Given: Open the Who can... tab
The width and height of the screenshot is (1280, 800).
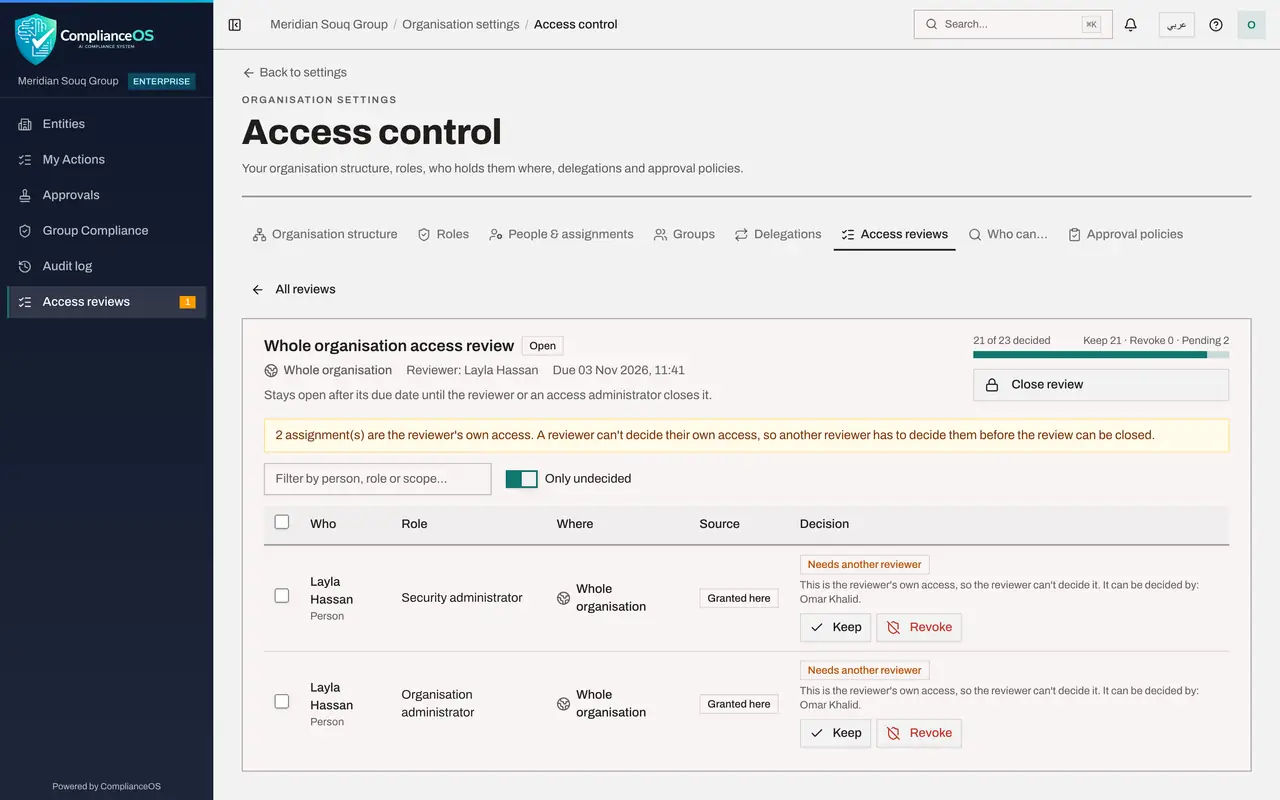Looking at the screenshot, I should pos(1008,234).
